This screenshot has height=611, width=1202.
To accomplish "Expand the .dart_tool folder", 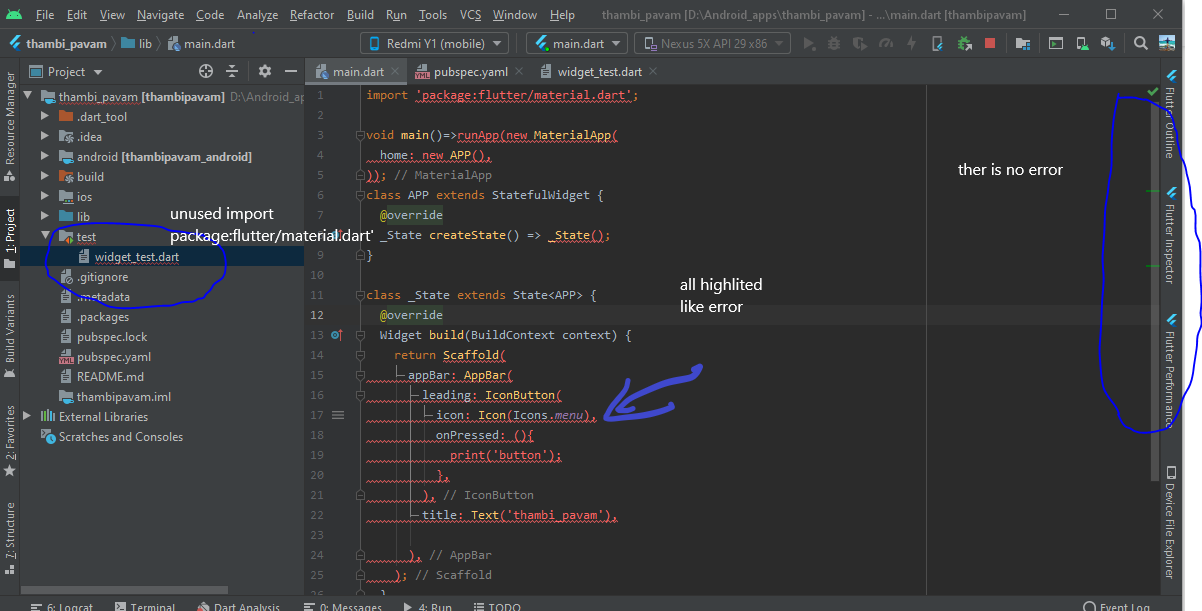I will pos(44,117).
